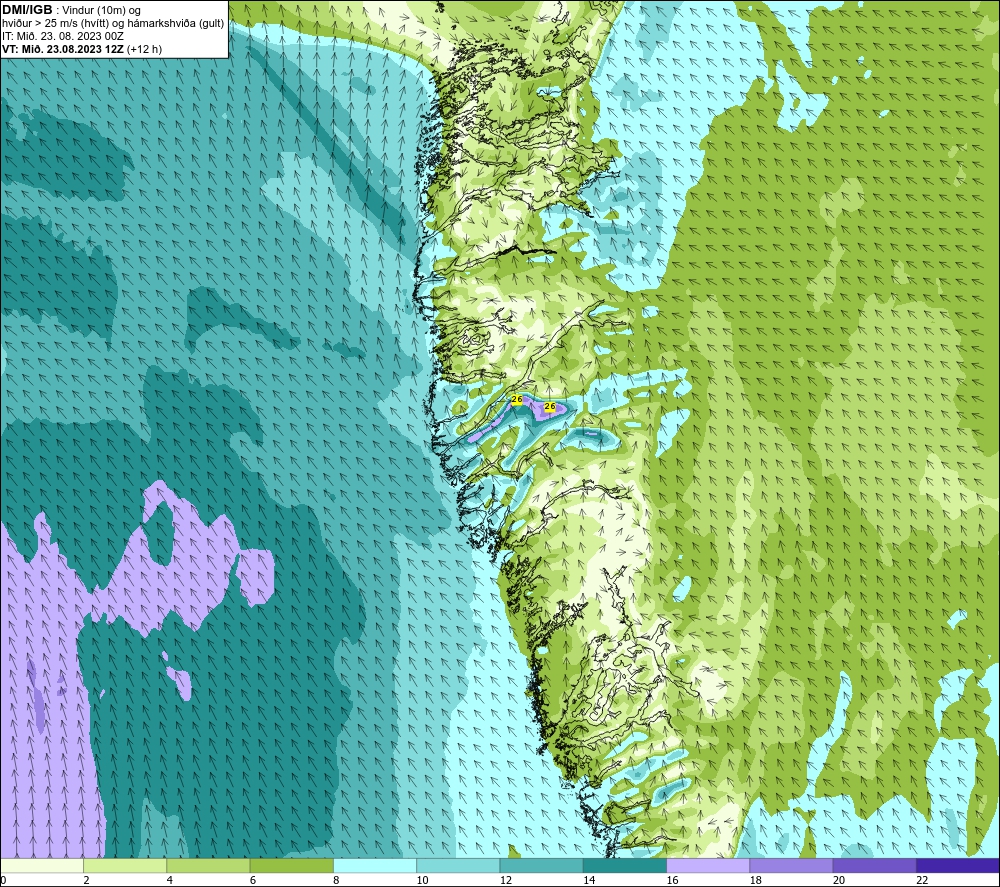
Task: Click the 20–22 m/s legend color swatch
Action: 874,865
